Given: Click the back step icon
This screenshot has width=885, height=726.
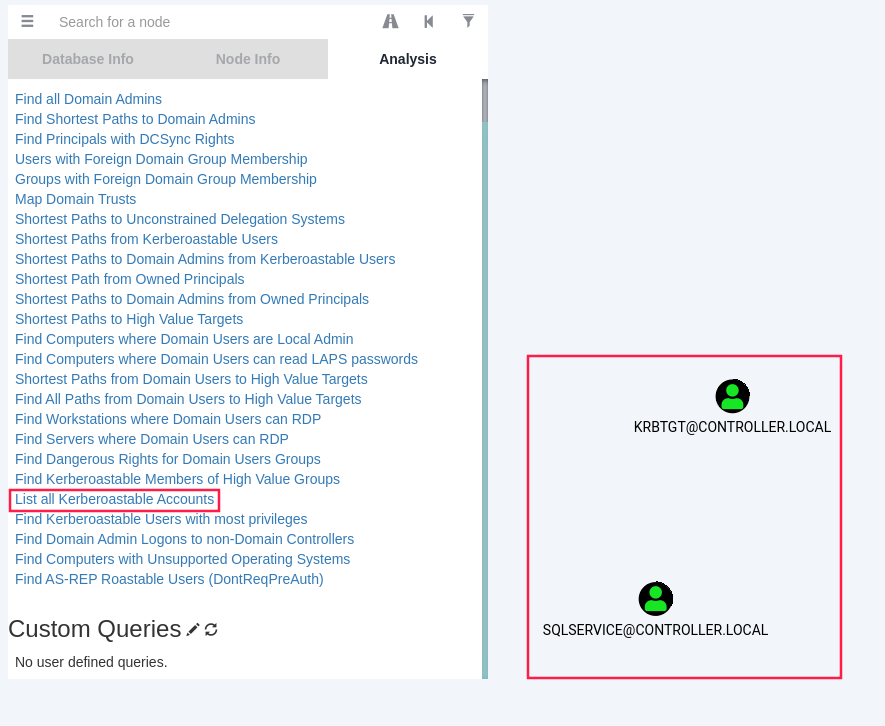Looking at the screenshot, I should (x=429, y=21).
